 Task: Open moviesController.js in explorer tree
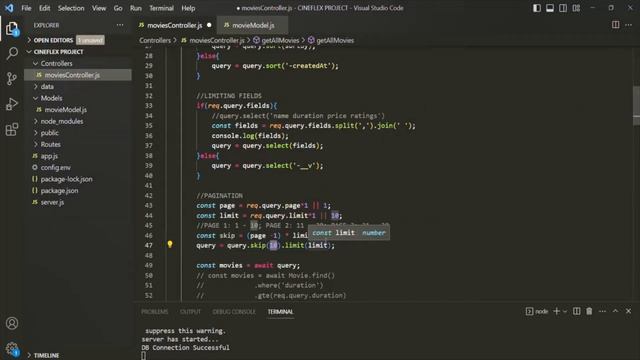[72, 75]
